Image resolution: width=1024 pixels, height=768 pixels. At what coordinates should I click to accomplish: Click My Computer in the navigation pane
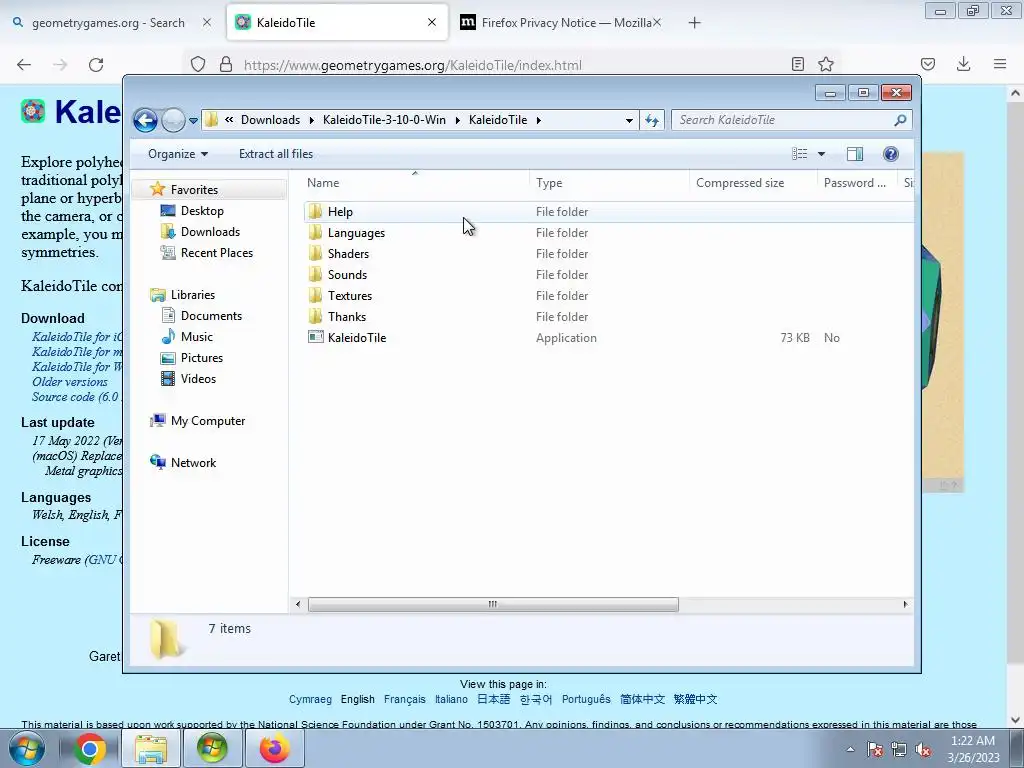pyautogui.click(x=208, y=421)
